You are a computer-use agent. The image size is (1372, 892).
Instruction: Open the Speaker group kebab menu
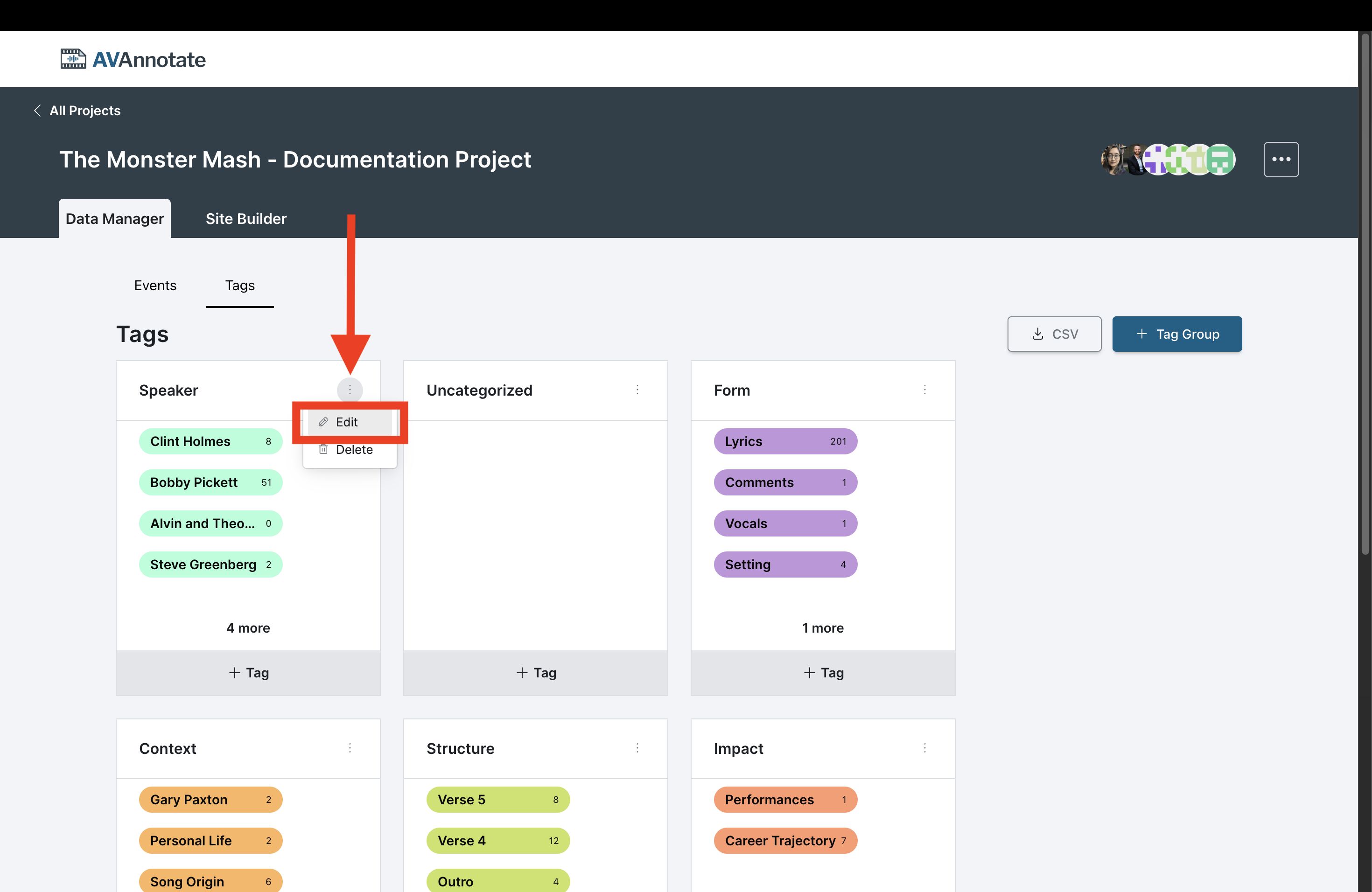[x=350, y=390]
